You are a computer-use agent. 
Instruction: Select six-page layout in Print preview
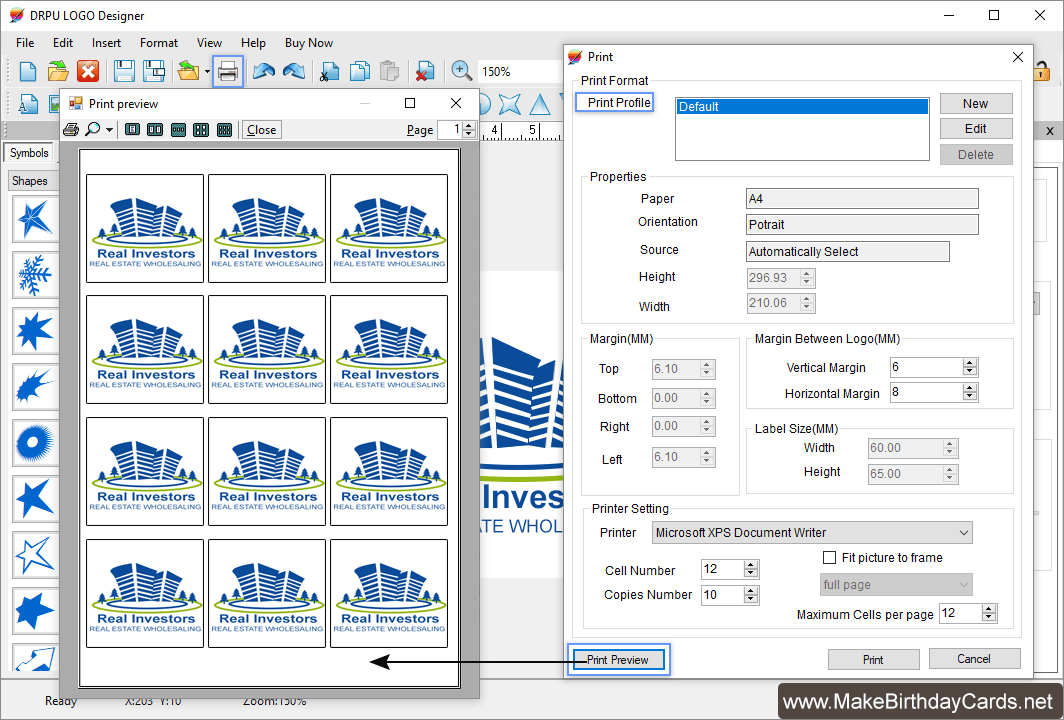(225, 129)
